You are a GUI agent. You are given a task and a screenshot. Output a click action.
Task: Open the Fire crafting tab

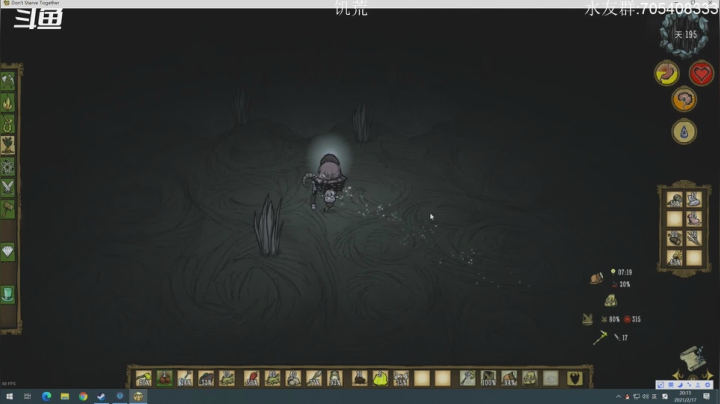[8, 103]
